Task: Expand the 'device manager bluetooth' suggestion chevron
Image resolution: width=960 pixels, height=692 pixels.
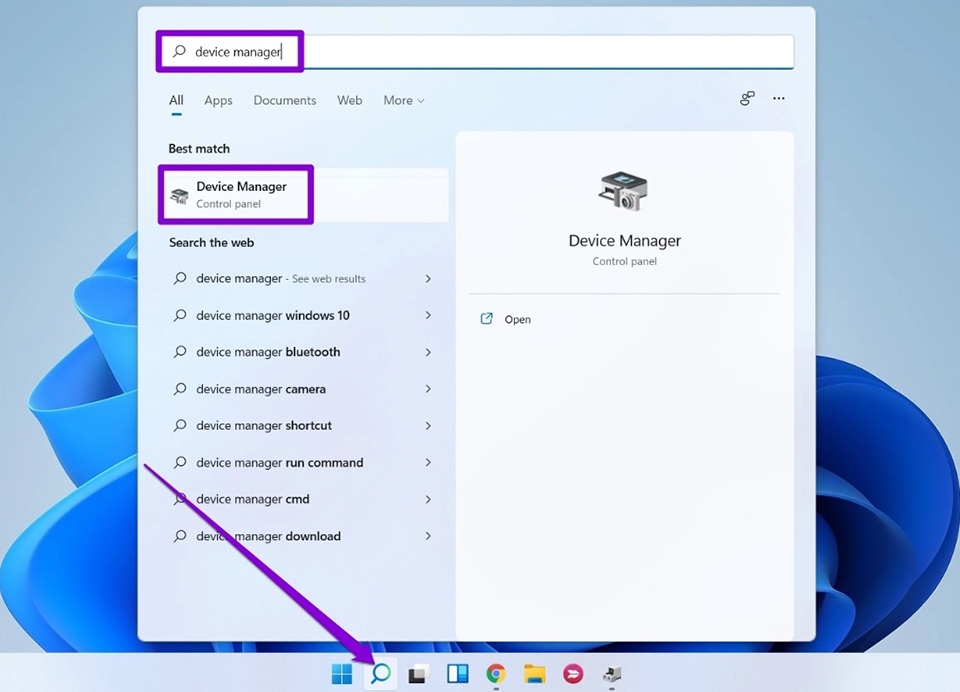Action: [x=428, y=352]
